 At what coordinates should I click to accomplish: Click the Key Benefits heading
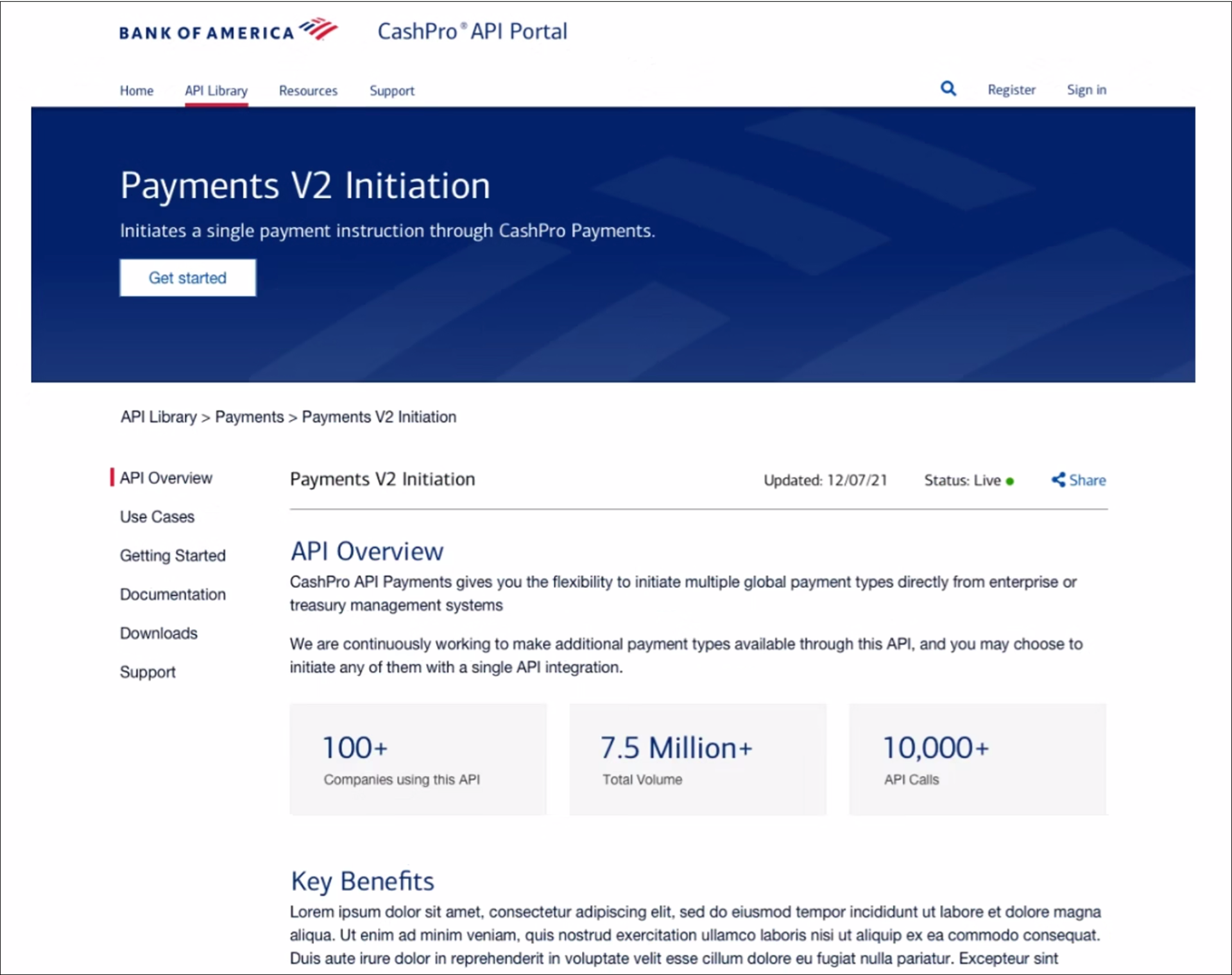363,881
